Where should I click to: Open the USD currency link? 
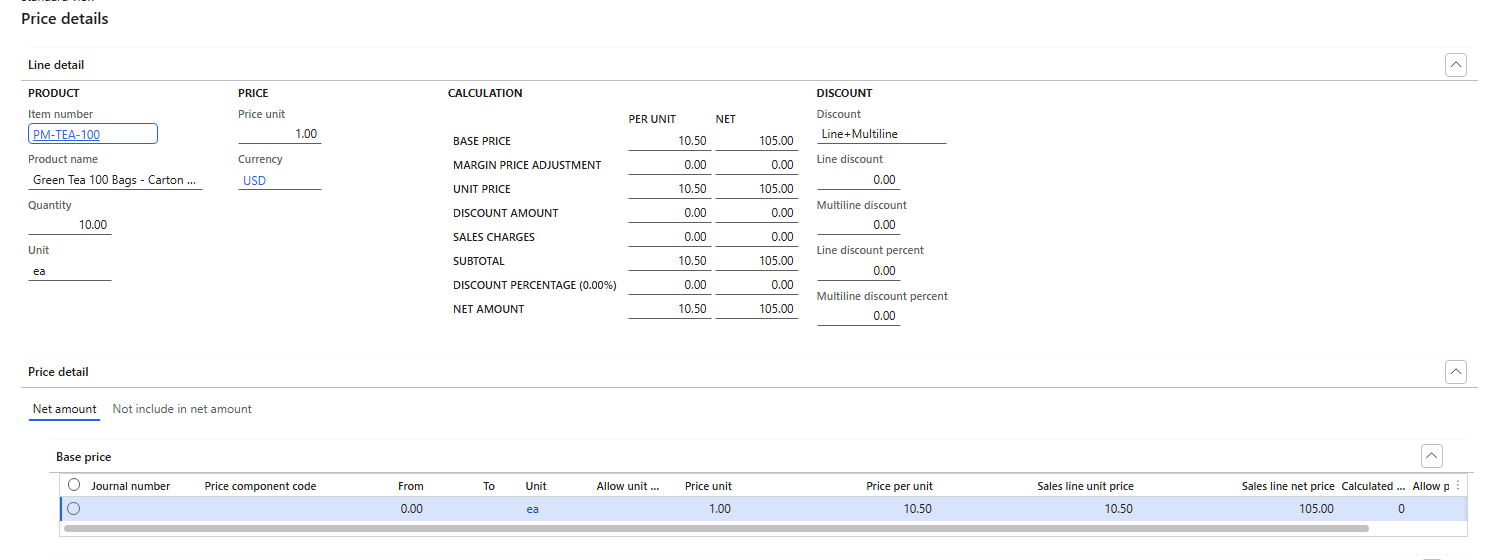pyautogui.click(x=254, y=181)
